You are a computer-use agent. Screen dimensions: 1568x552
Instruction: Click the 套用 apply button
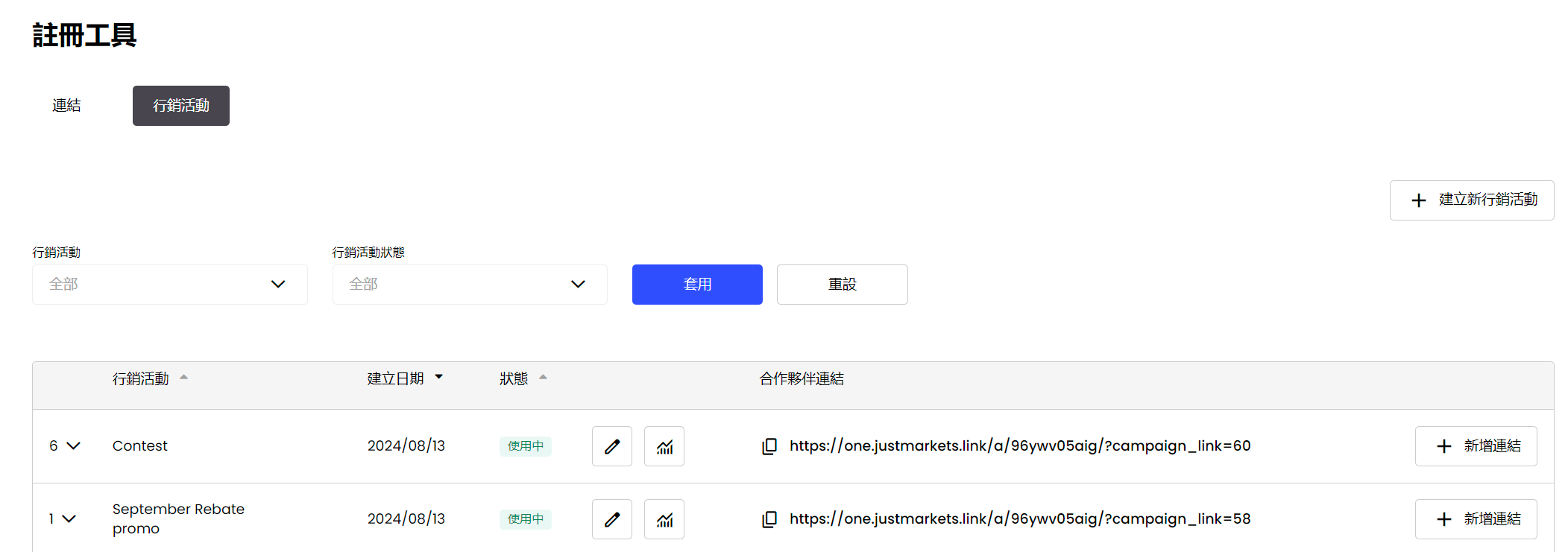pyautogui.click(x=697, y=285)
